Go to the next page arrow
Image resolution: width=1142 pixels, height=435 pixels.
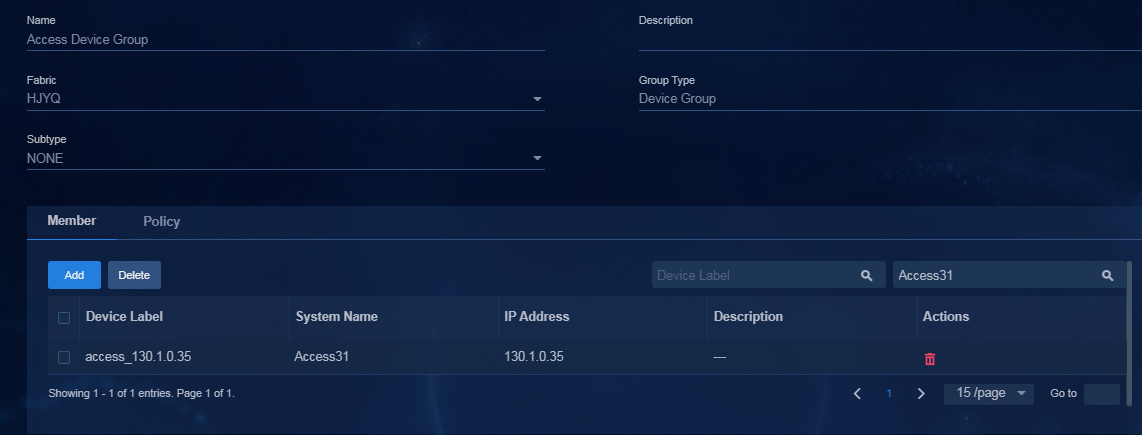(921, 393)
